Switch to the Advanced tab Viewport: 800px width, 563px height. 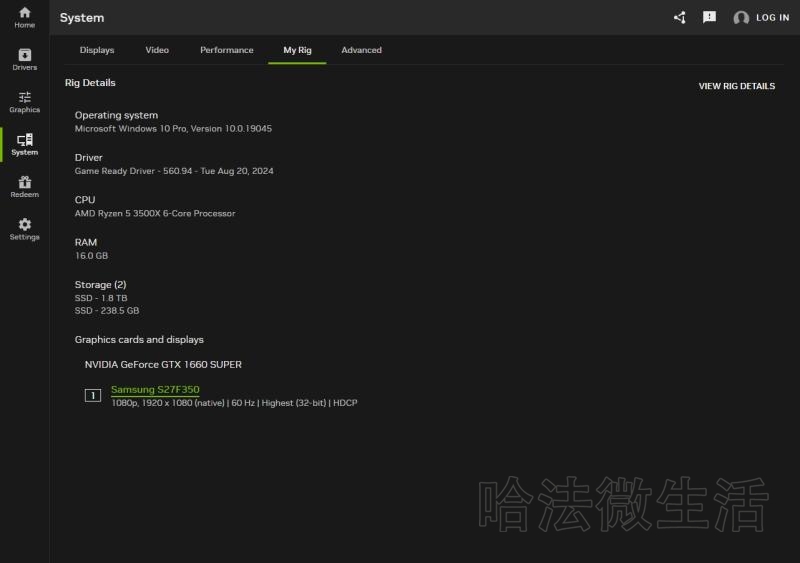pyautogui.click(x=361, y=50)
